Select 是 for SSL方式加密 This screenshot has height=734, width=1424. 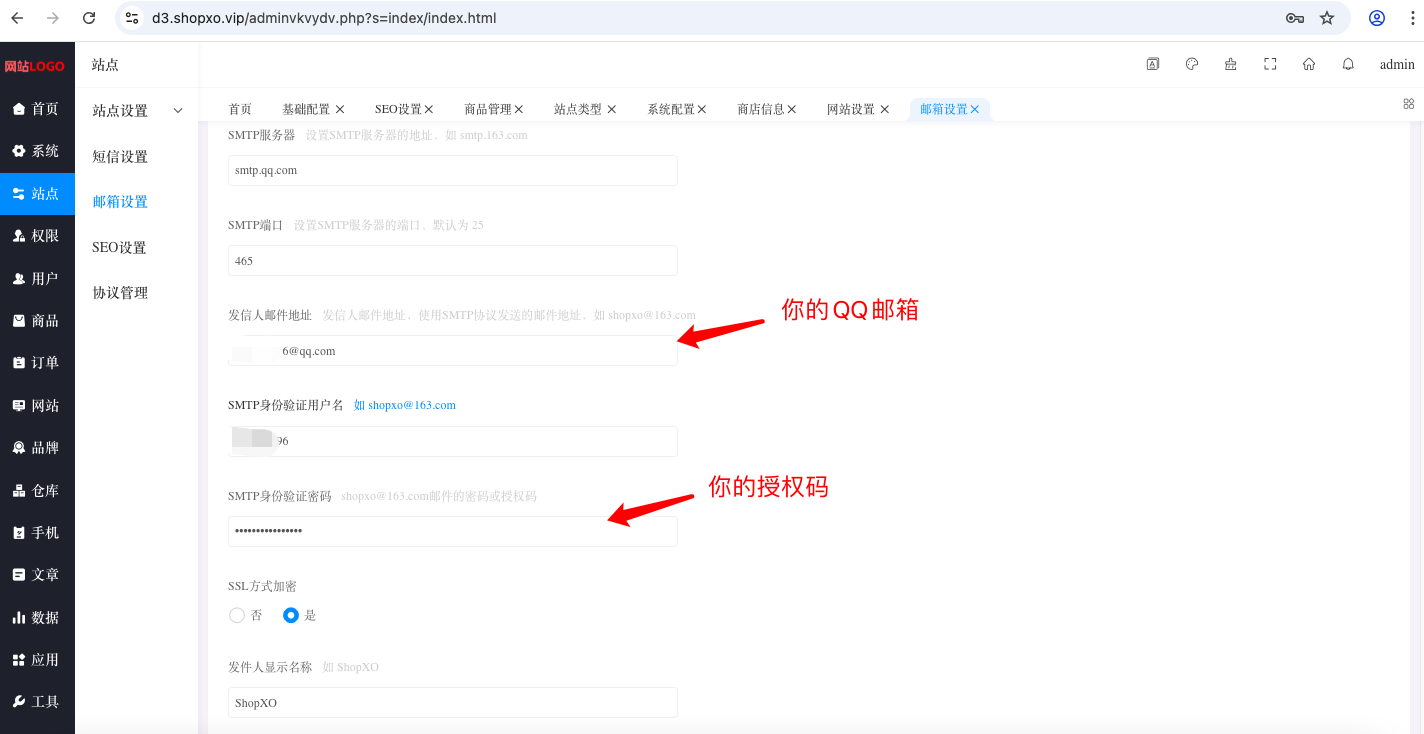[x=291, y=615]
